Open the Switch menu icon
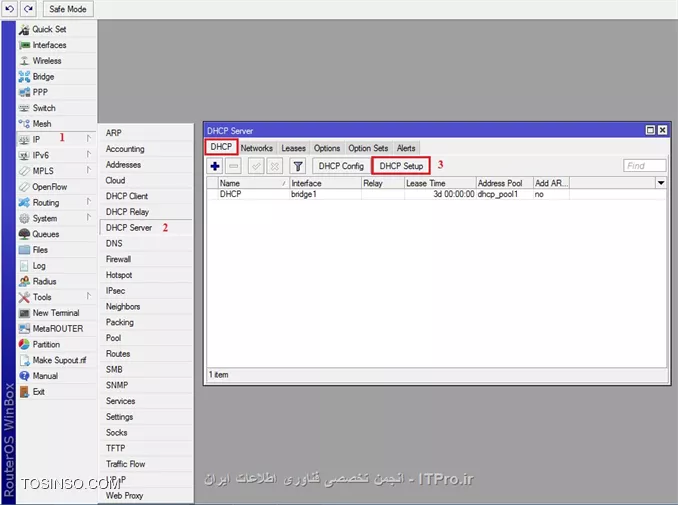 25,108
